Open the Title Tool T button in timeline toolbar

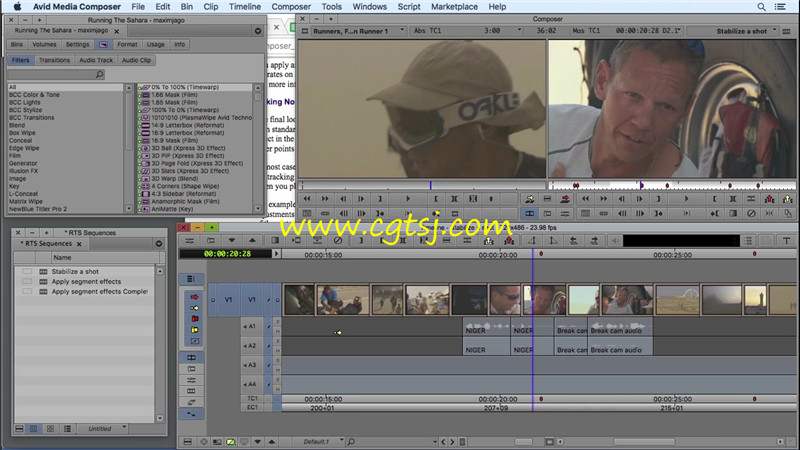pyautogui.click(x=786, y=241)
